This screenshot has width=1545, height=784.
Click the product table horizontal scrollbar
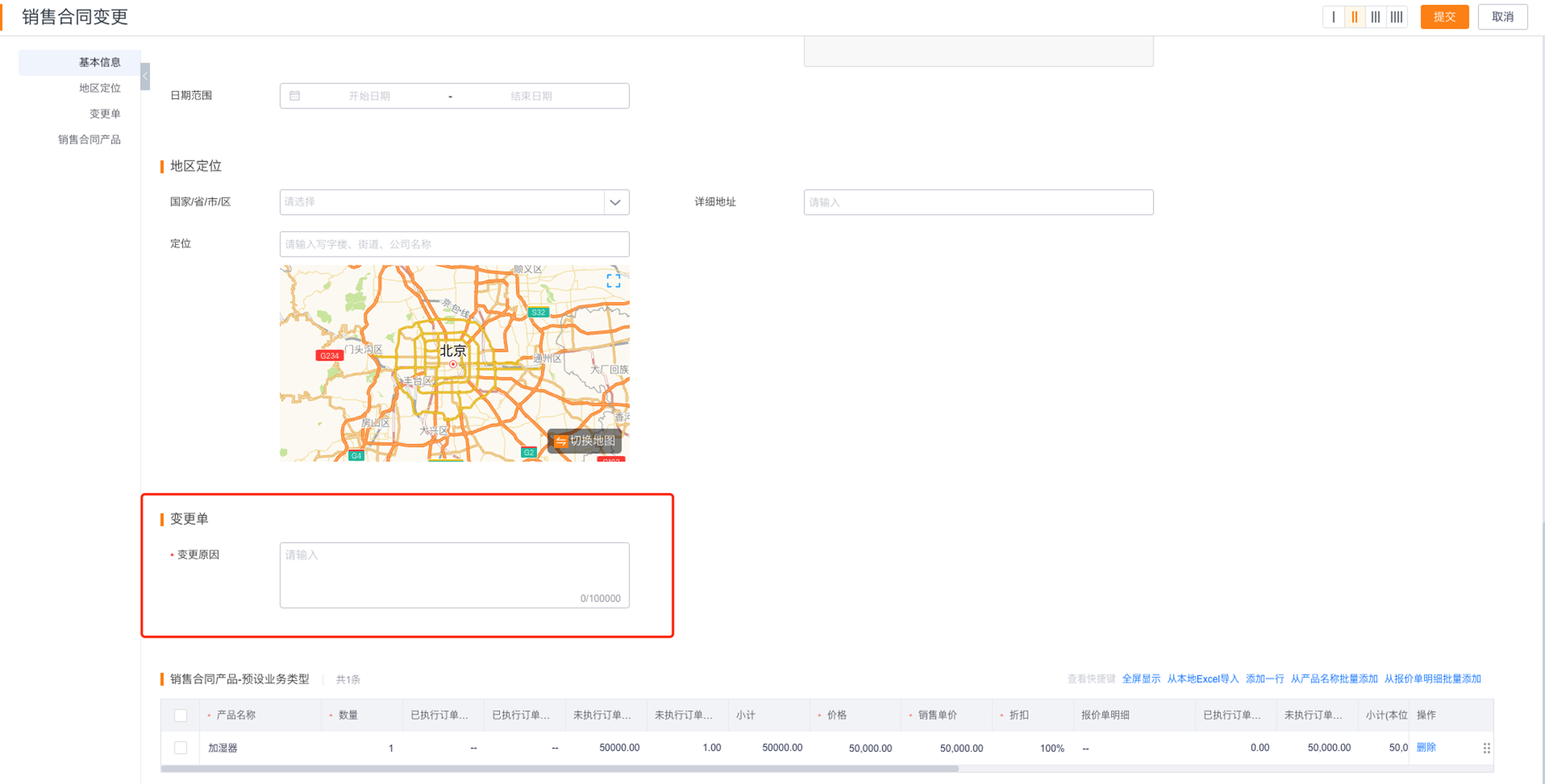pyautogui.click(x=559, y=768)
